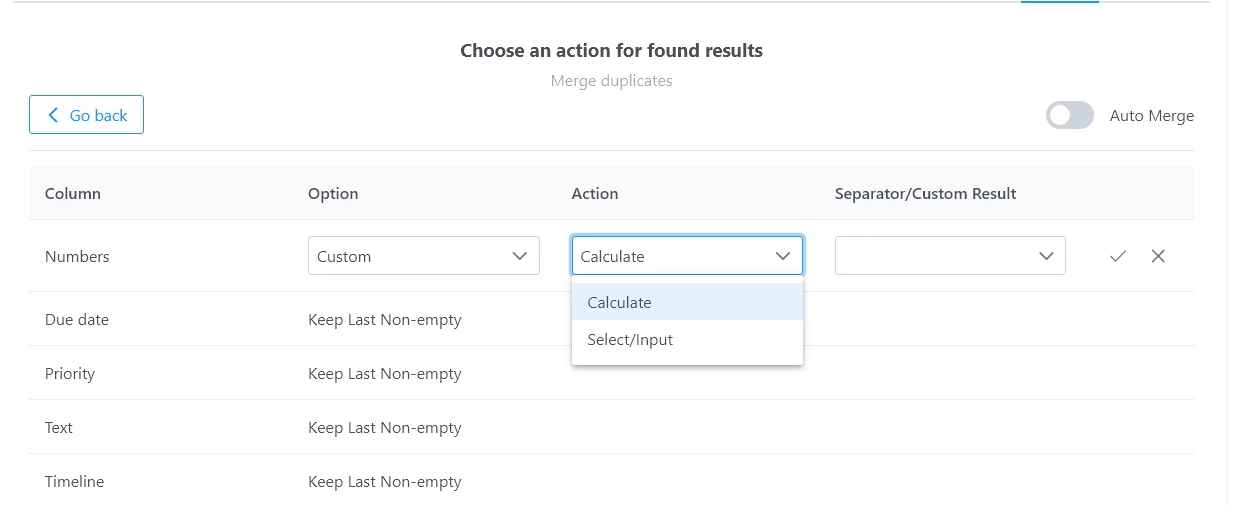Click the left chevron in Go back
The image size is (1239, 505).
(x=53, y=115)
